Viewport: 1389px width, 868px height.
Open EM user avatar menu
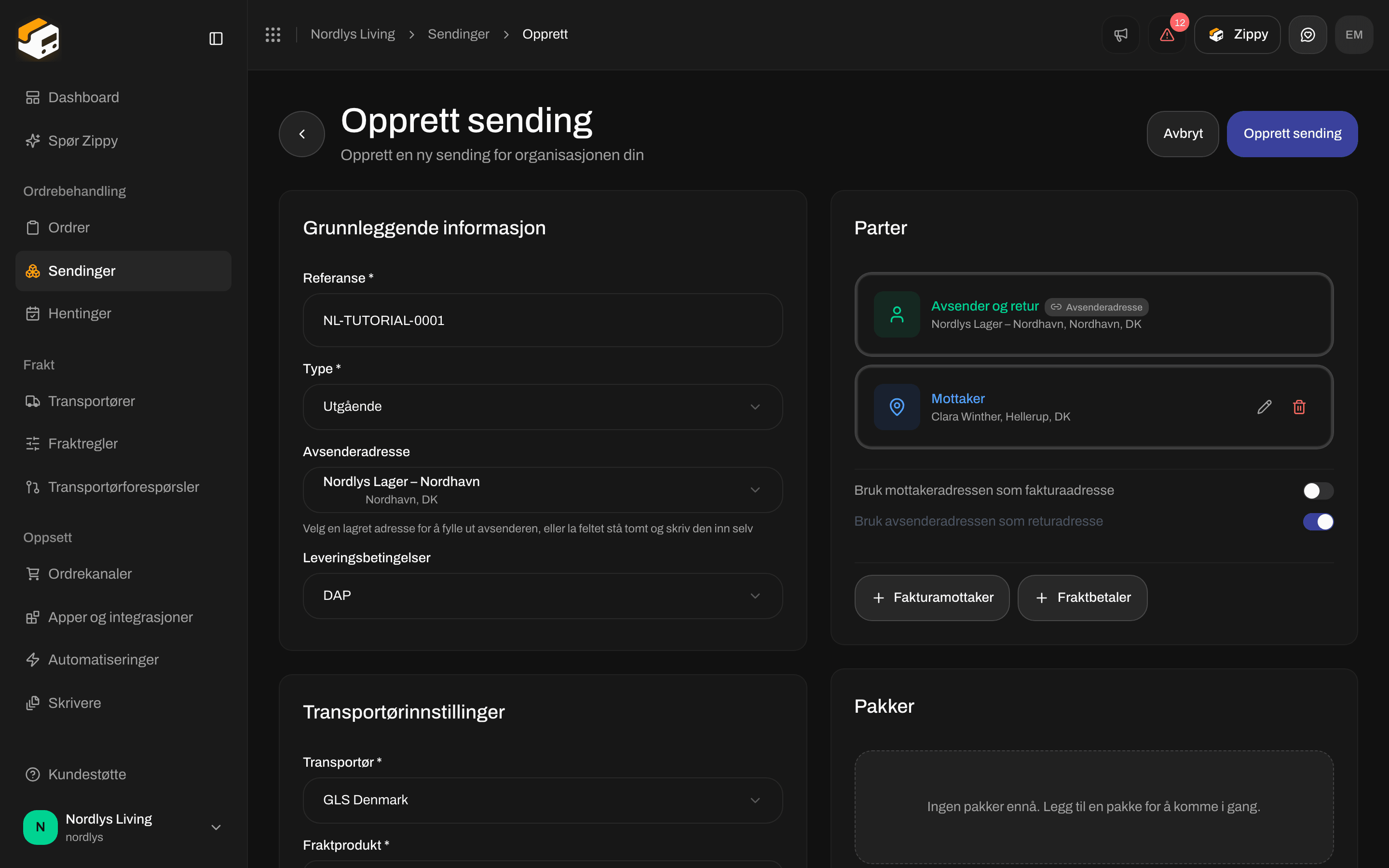click(x=1354, y=34)
